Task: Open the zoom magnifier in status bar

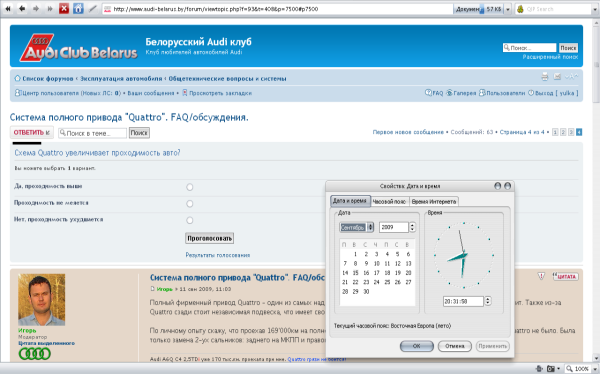Action: point(570,369)
